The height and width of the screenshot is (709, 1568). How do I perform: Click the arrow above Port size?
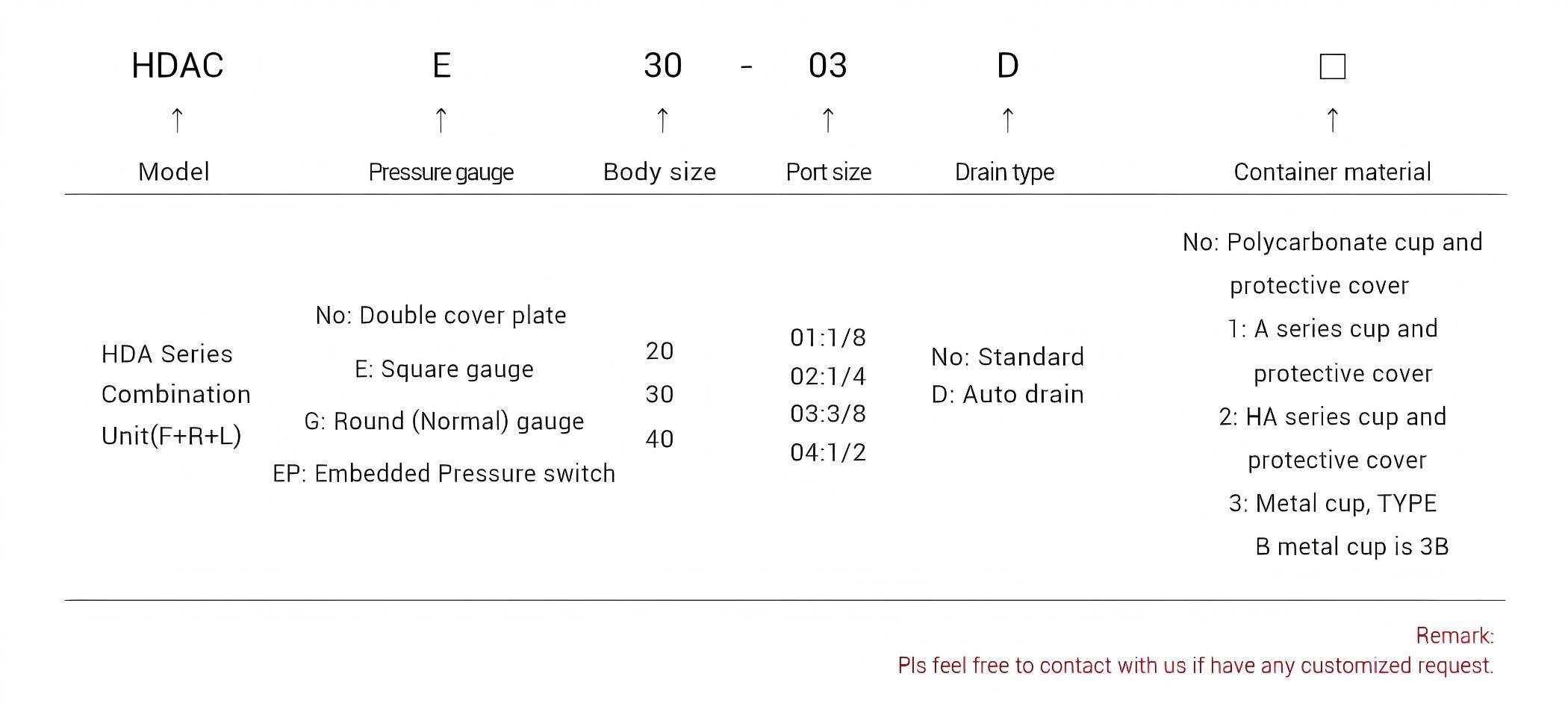(x=828, y=119)
